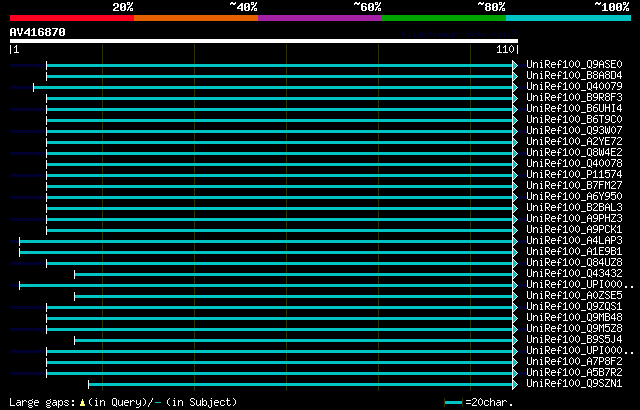Viewport: 640px width, 410px height.
Task: Open hit UniRef100_B9R8F3
Action: point(574,98)
